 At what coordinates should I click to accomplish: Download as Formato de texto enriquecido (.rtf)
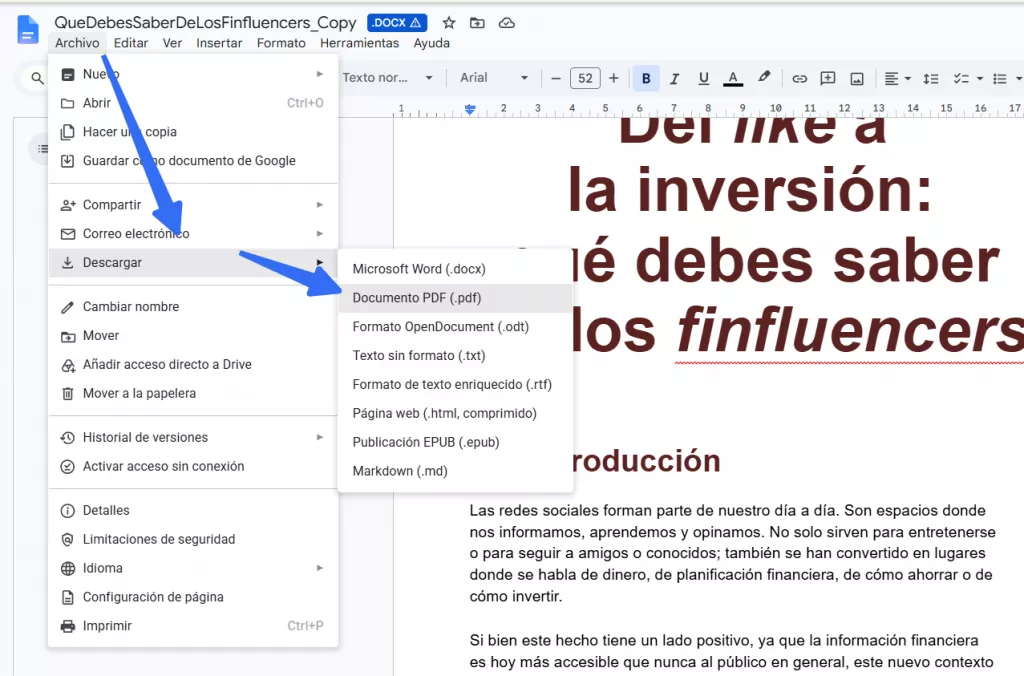pyautogui.click(x=455, y=384)
